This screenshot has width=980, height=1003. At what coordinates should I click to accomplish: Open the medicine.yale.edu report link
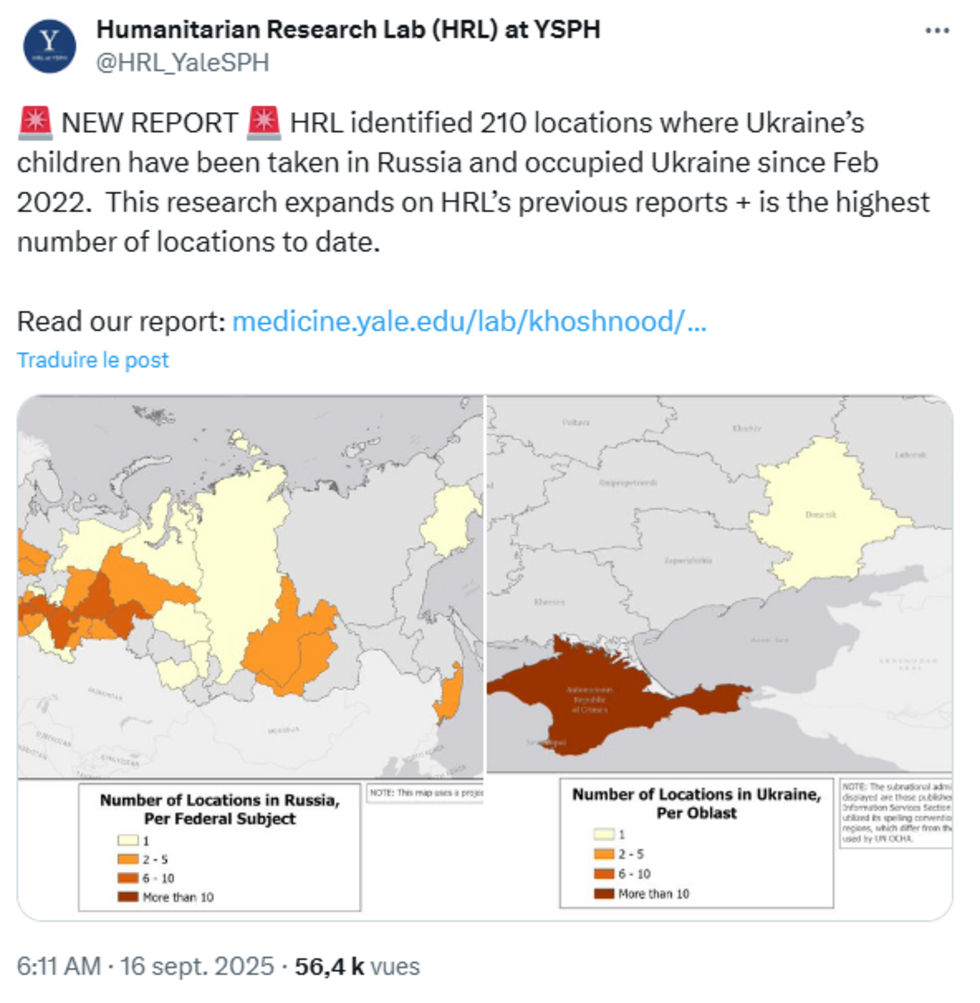coord(469,322)
